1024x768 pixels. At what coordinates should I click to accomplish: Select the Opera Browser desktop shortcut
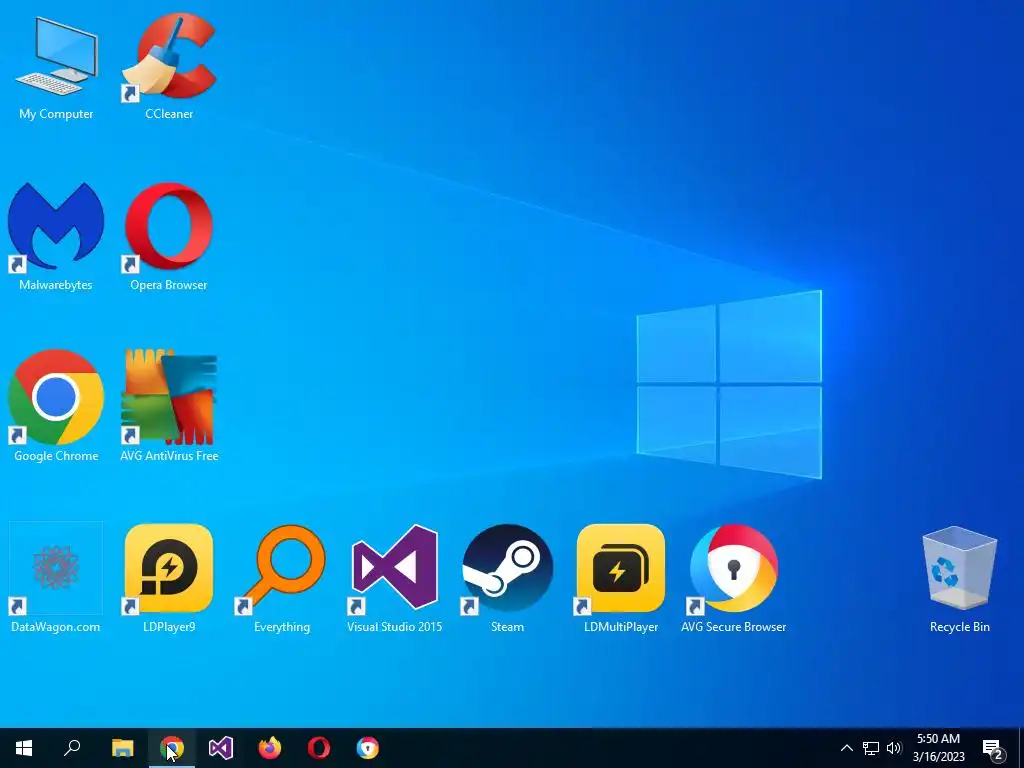pos(169,236)
